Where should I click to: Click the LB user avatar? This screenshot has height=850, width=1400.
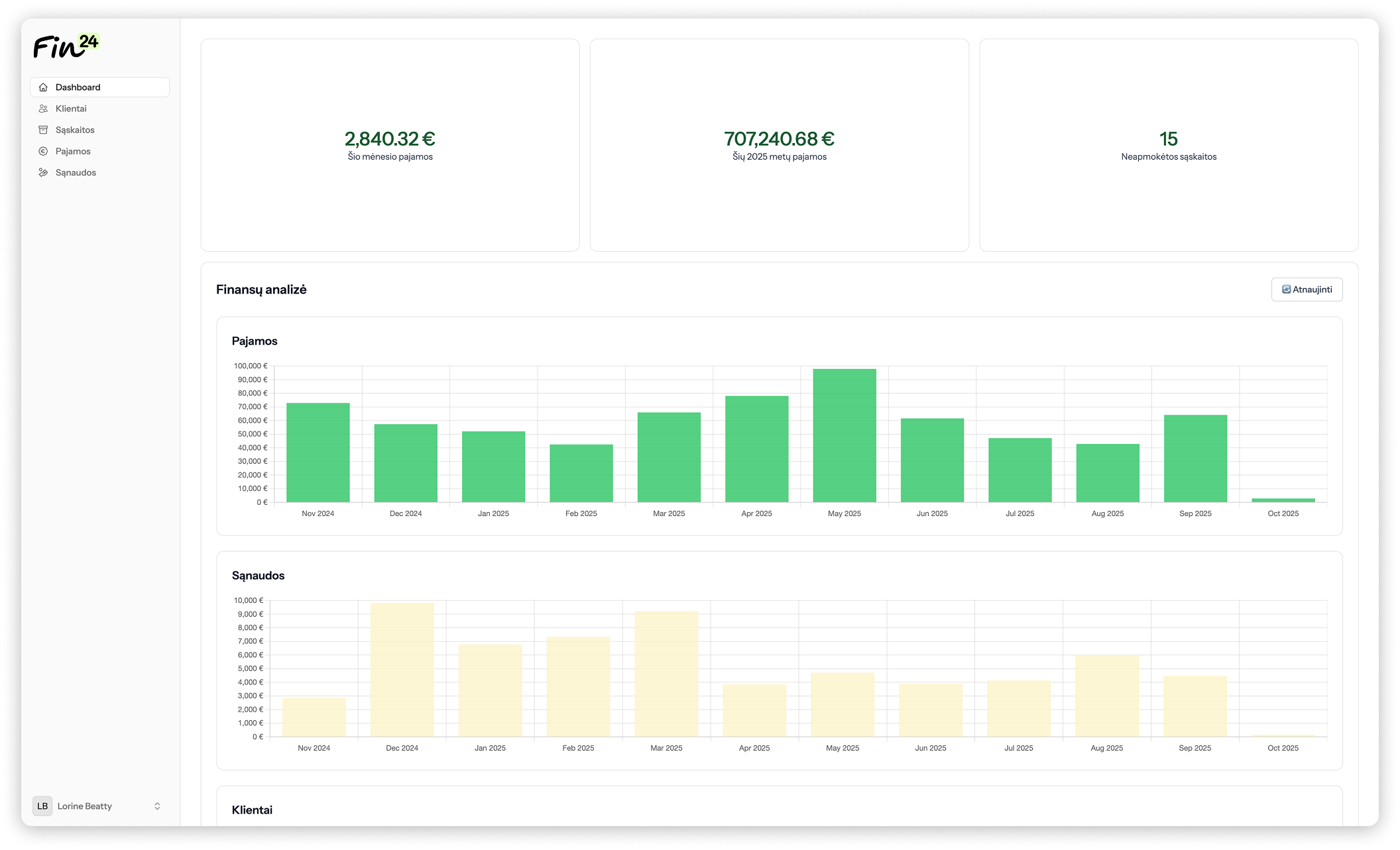pos(42,806)
